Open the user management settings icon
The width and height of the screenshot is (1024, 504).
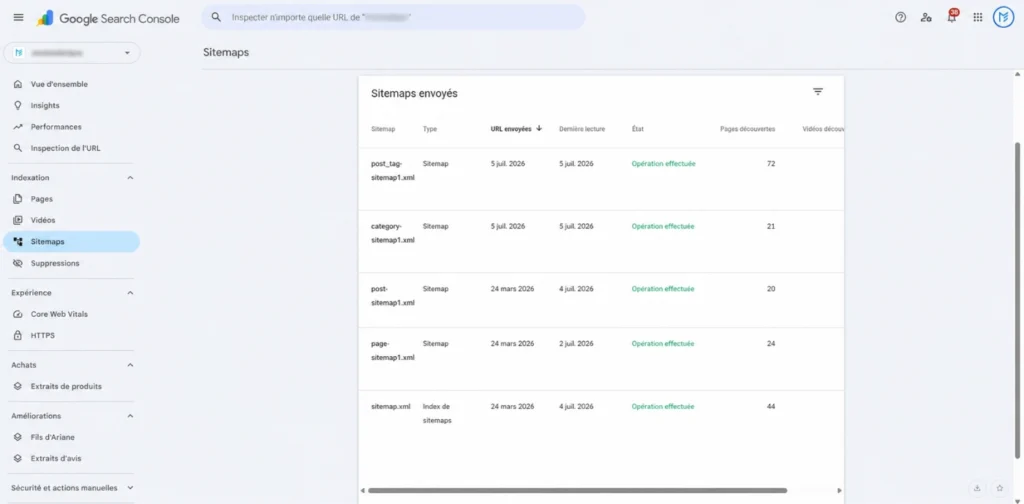[x=926, y=18]
